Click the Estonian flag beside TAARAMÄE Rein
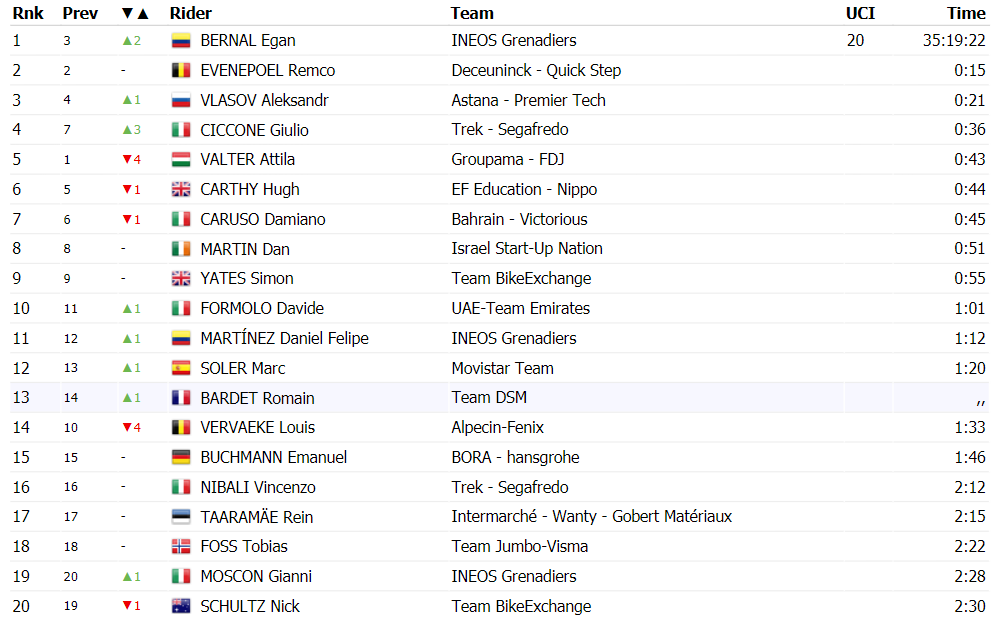 (181, 516)
